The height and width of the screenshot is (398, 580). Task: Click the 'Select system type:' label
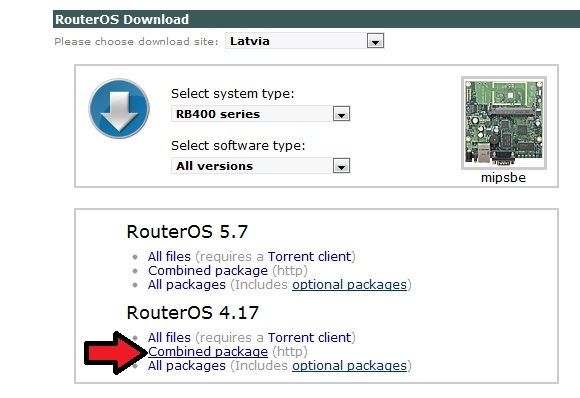233,94
